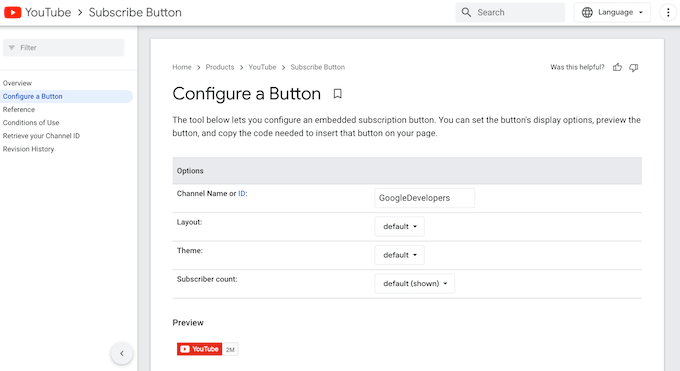Screen dimensions: 680x371
Task: Click the Products breadcrumb link
Action: click(220, 67)
